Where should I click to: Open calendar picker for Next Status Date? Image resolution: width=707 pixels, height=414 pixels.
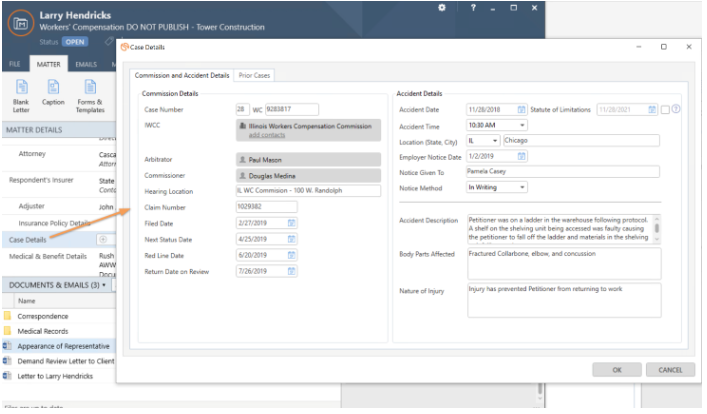[x=291, y=239]
